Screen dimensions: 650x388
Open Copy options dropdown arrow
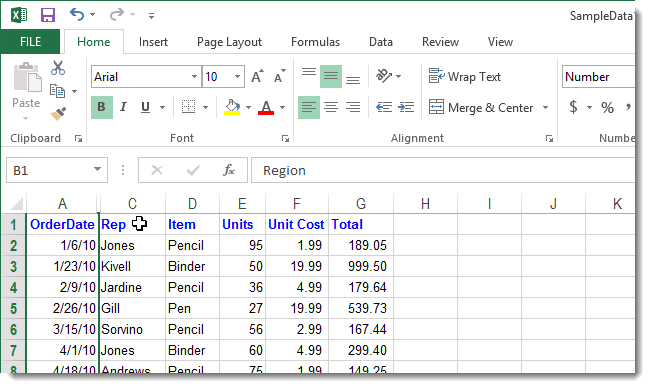pyautogui.click(x=75, y=91)
